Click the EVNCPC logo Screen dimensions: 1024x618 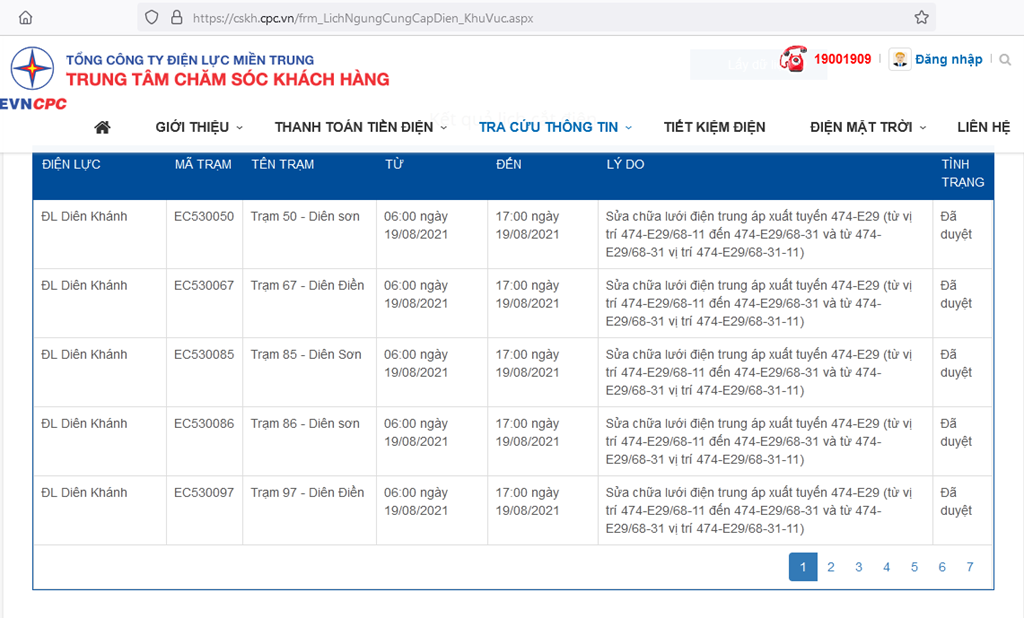point(32,79)
